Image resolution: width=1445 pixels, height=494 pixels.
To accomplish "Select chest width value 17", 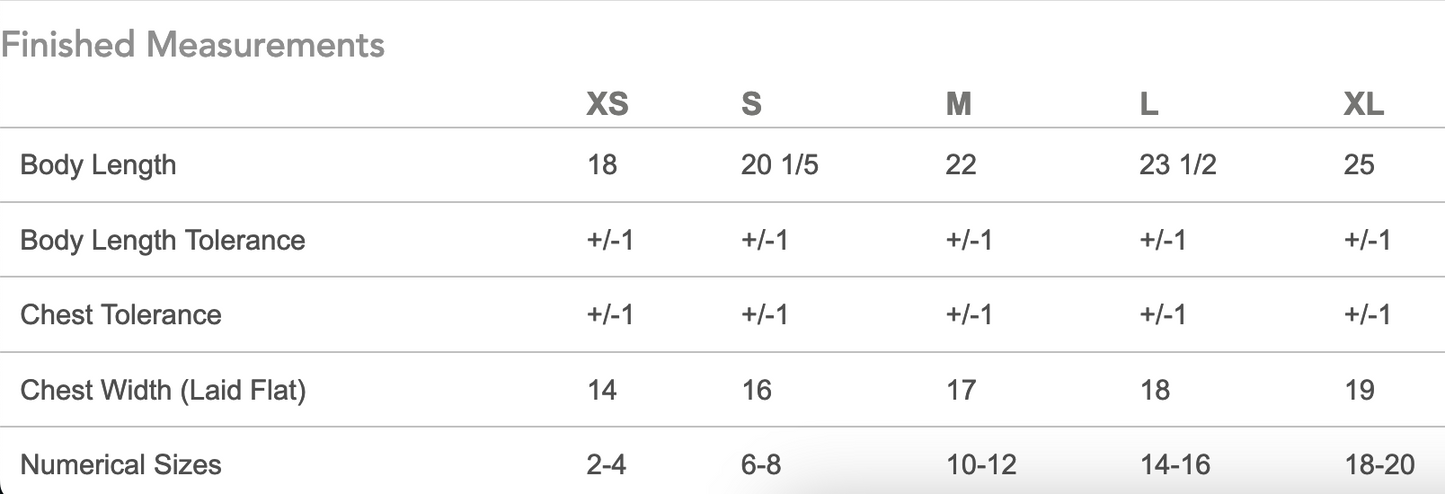I will (960, 390).
